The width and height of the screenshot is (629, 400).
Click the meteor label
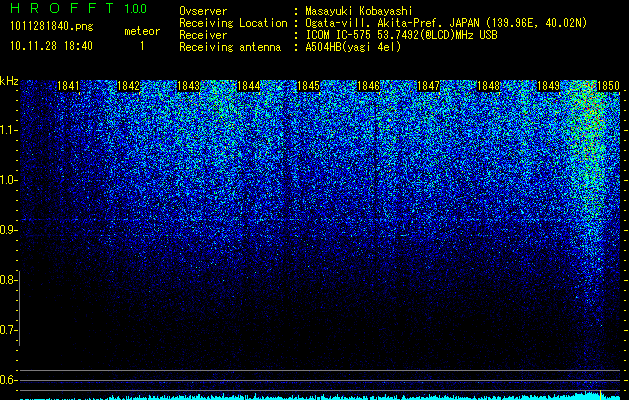142,31
